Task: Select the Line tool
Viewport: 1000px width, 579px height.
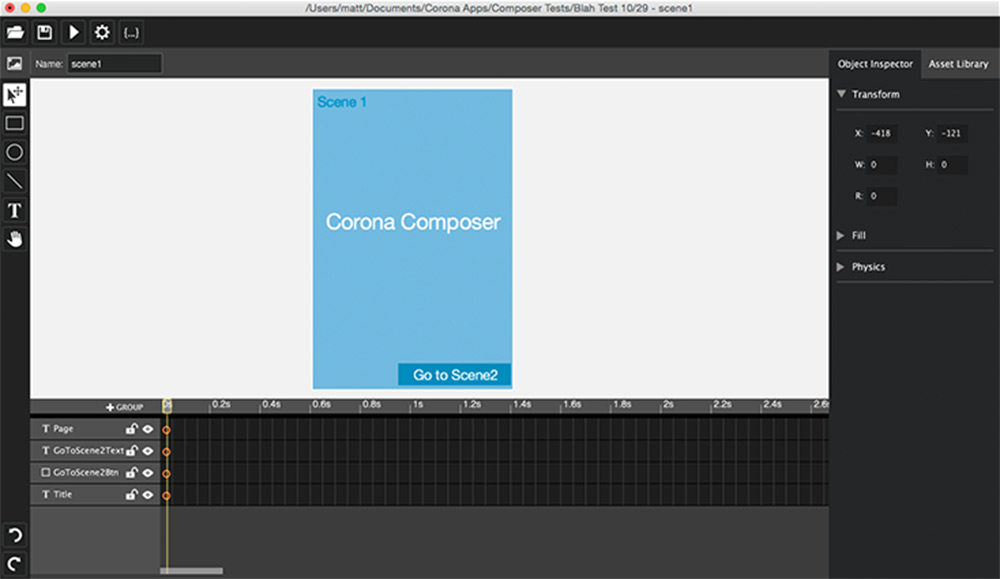Action: click(15, 181)
